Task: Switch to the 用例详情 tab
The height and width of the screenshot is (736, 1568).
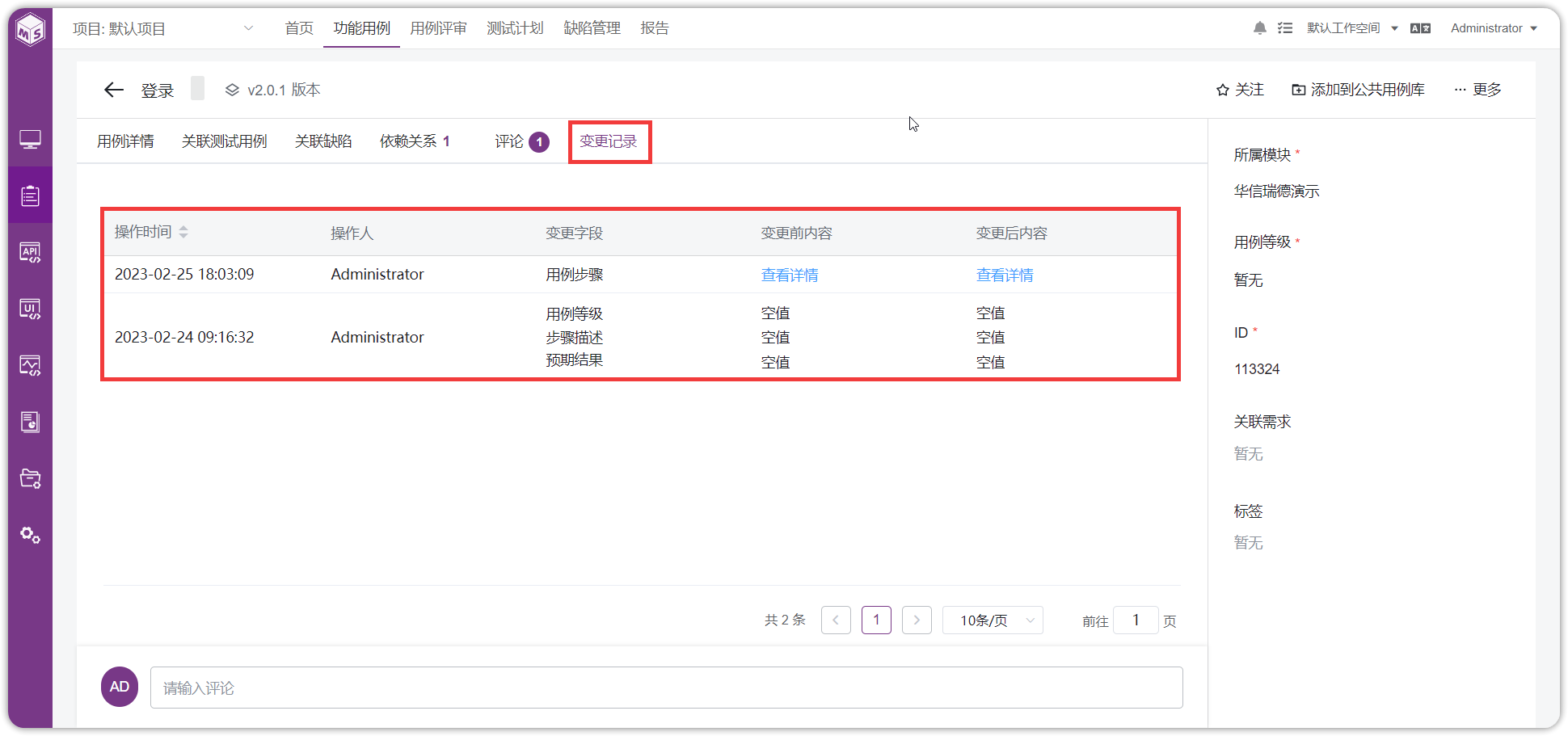Action: pyautogui.click(x=125, y=141)
